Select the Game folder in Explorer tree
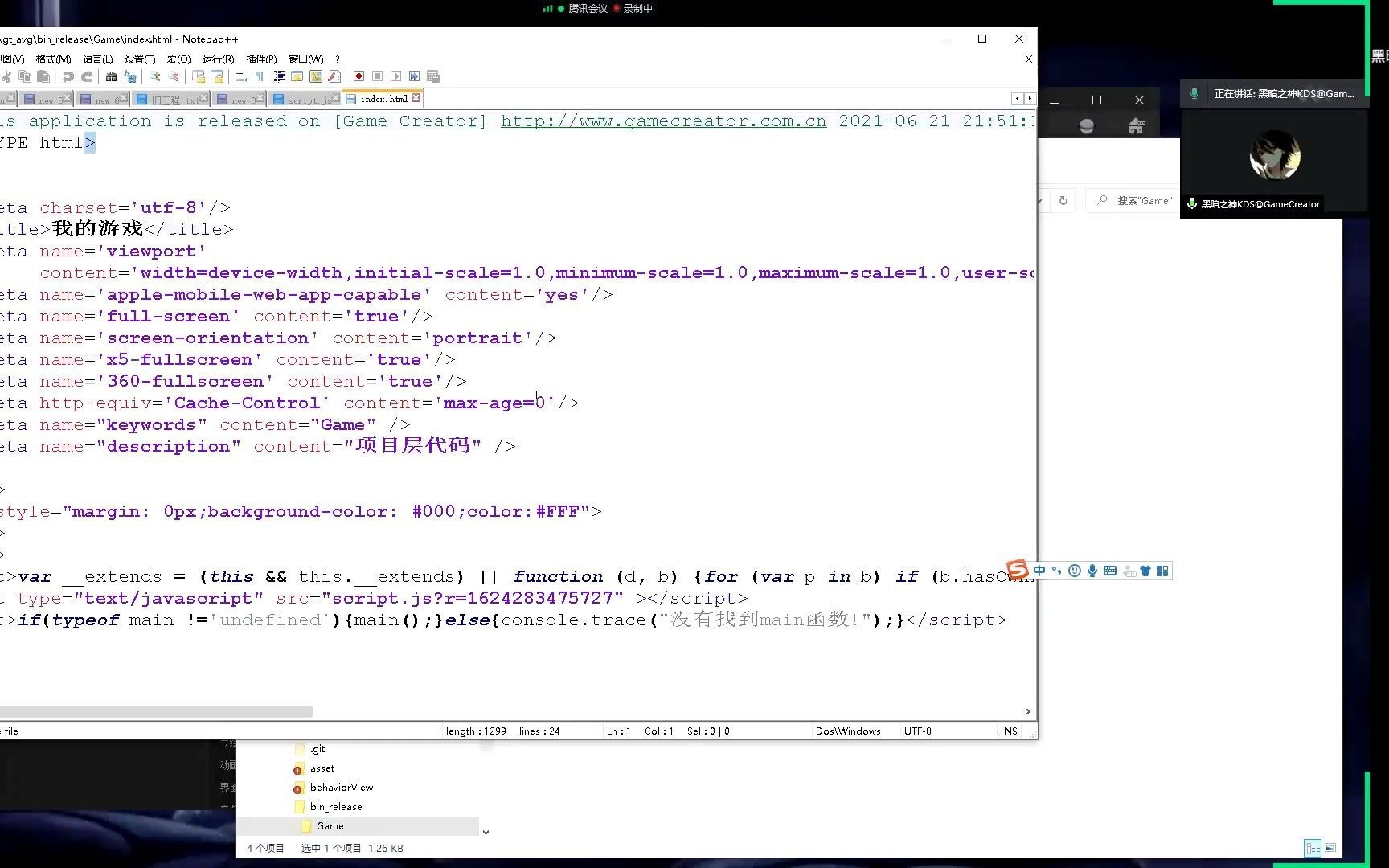1389x868 pixels. (x=330, y=826)
